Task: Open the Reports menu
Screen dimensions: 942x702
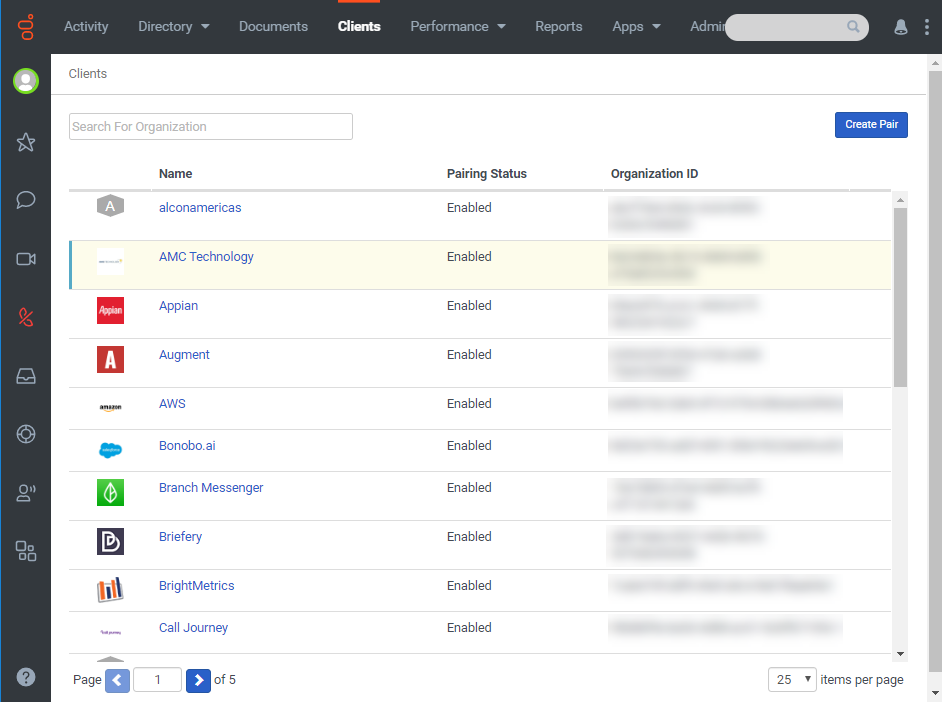Action: pos(559,26)
